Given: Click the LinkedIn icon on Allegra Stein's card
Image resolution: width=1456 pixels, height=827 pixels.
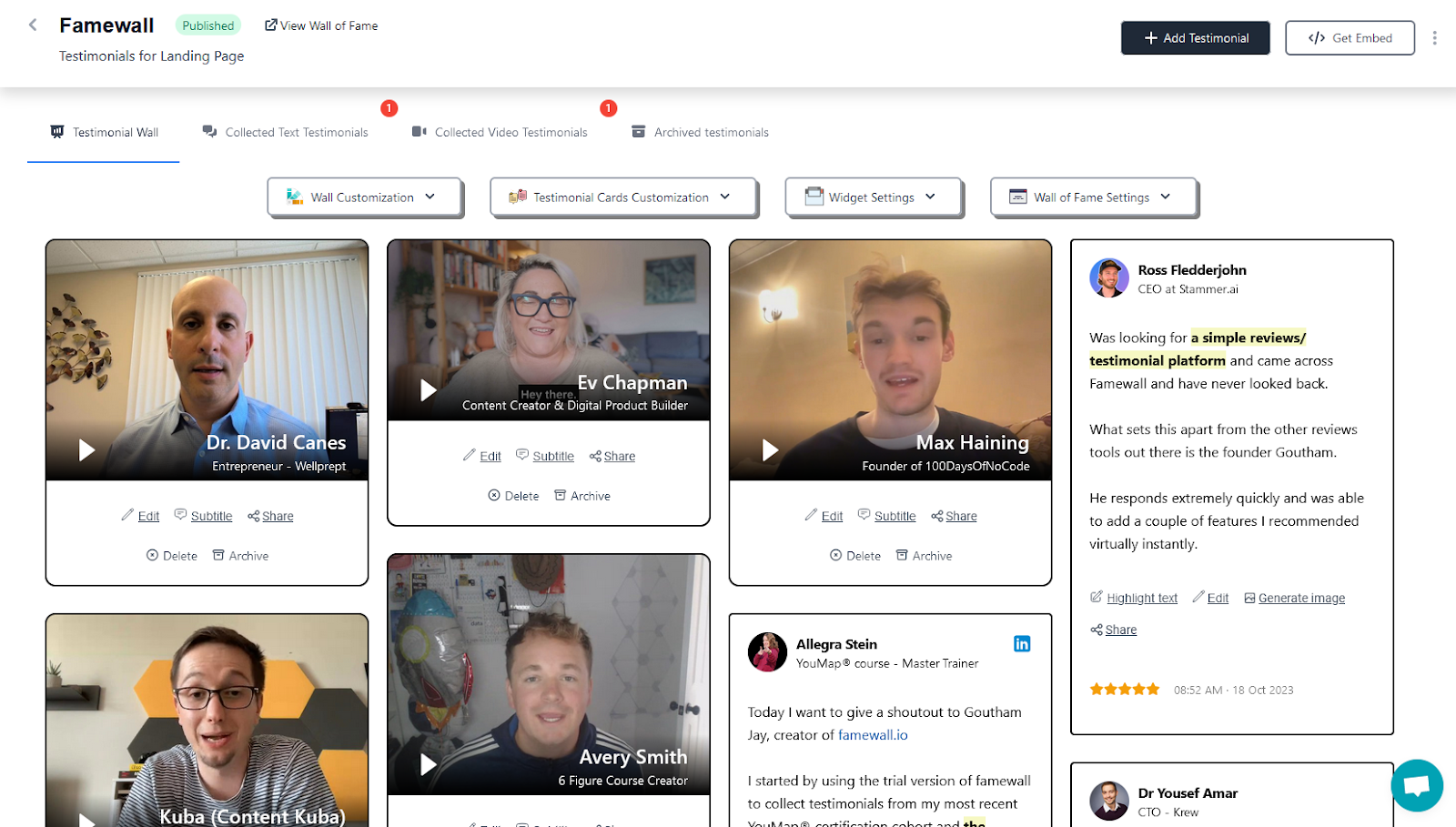Looking at the screenshot, I should pos(1022,643).
